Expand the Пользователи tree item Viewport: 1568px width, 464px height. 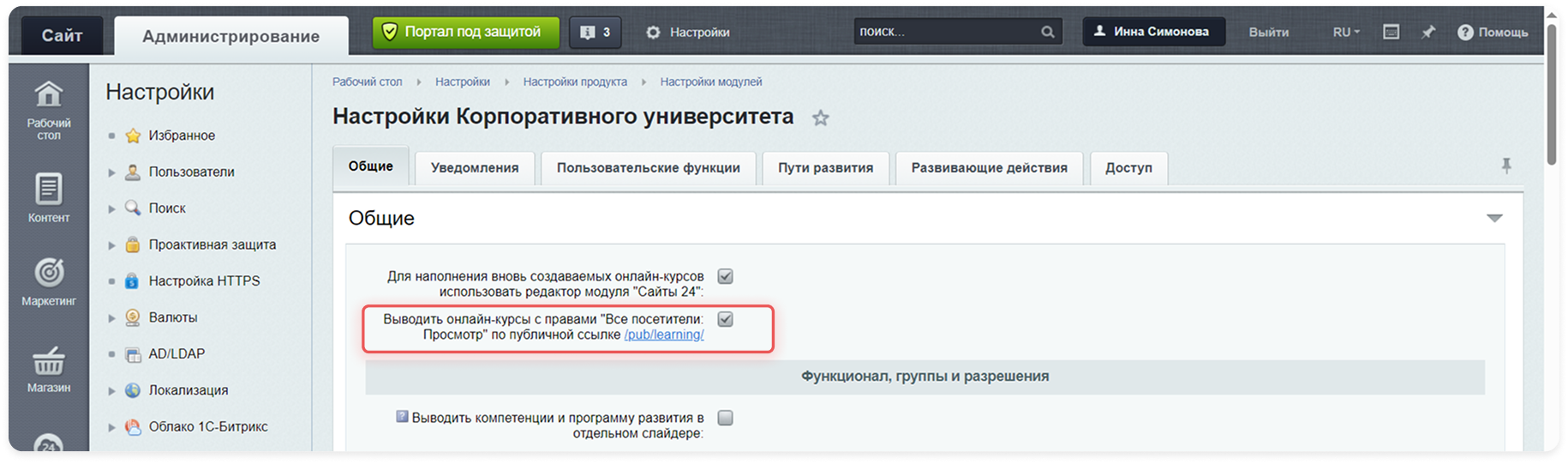(x=111, y=172)
